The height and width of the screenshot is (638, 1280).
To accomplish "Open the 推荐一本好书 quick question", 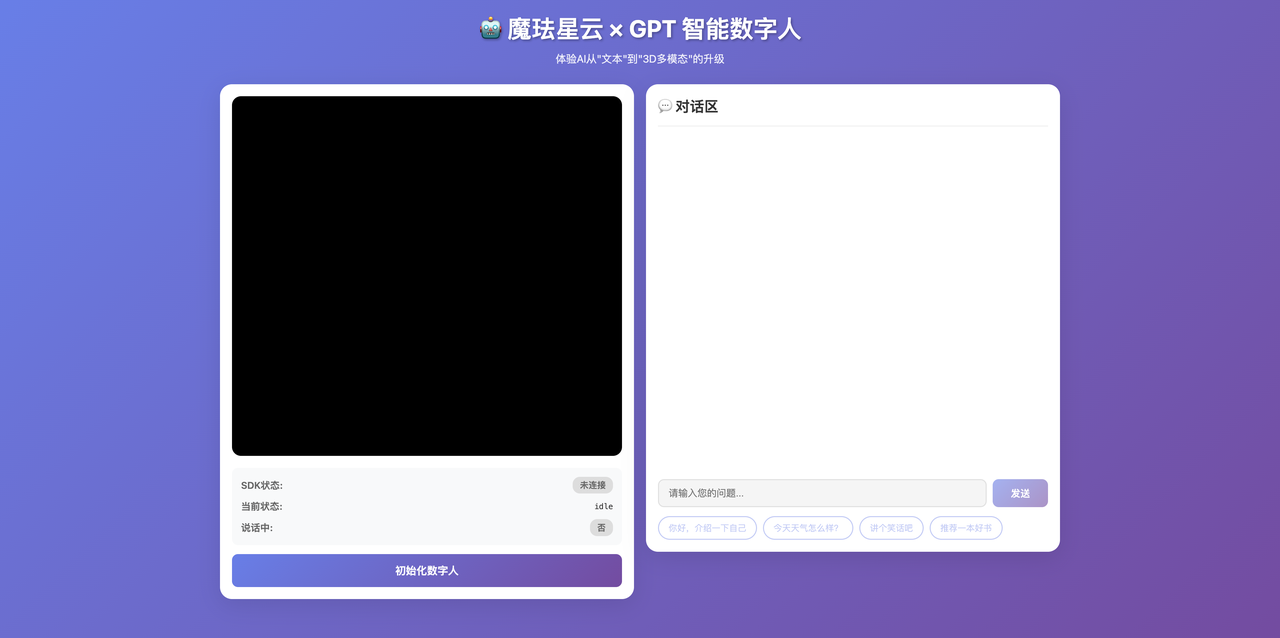I will [966, 528].
